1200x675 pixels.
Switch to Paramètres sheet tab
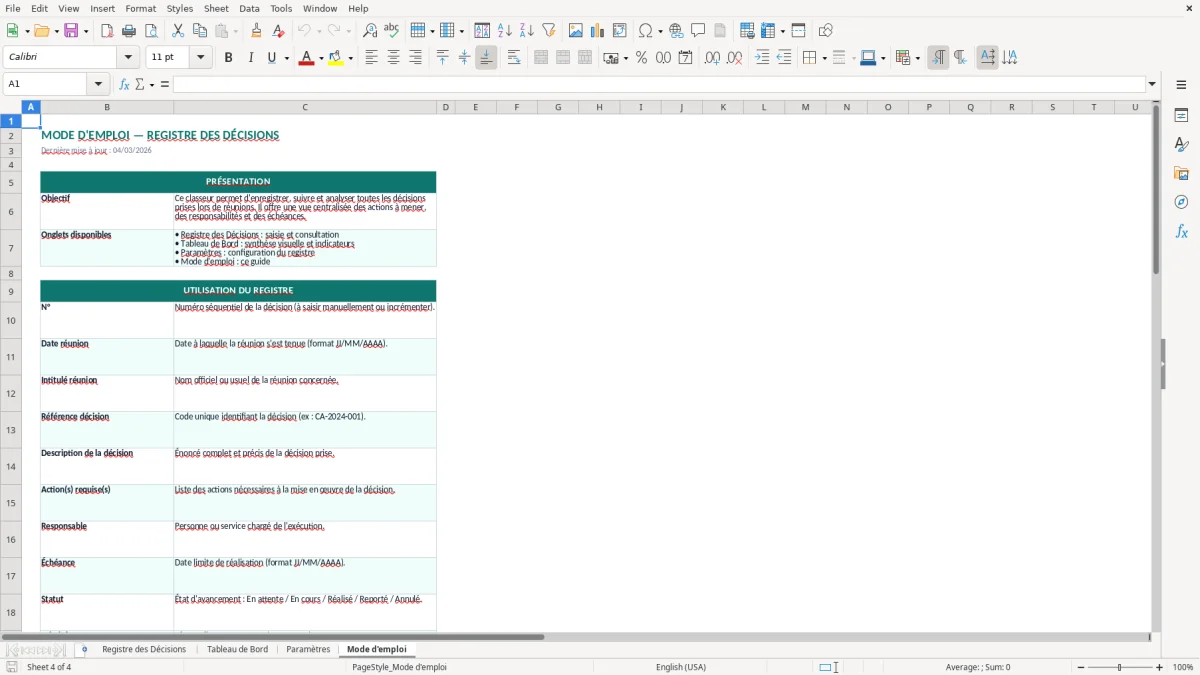308,649
